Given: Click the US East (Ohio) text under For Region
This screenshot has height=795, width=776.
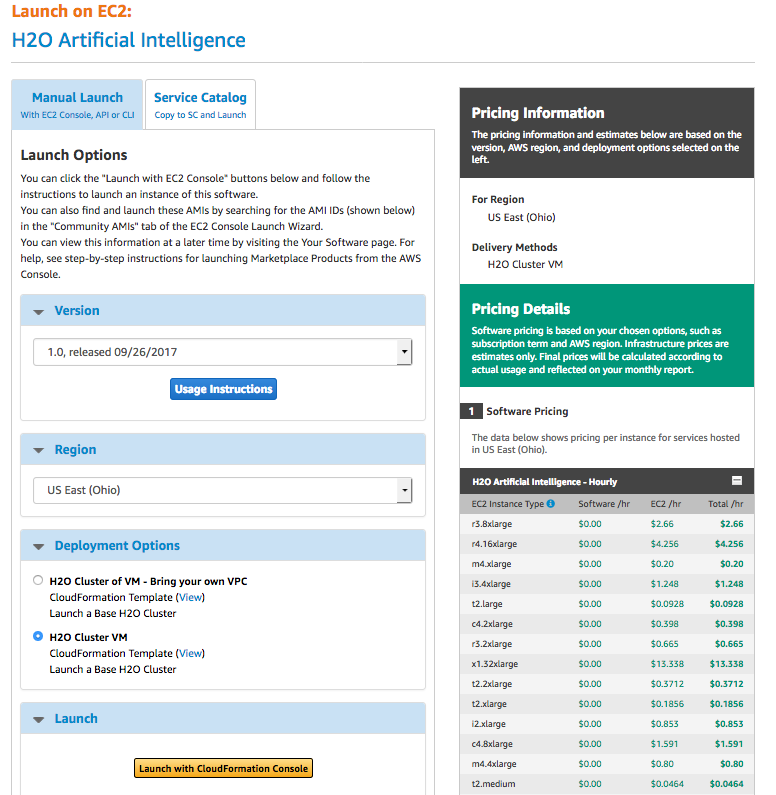Looking at the screenshot, I should click(x=522, y=217).
